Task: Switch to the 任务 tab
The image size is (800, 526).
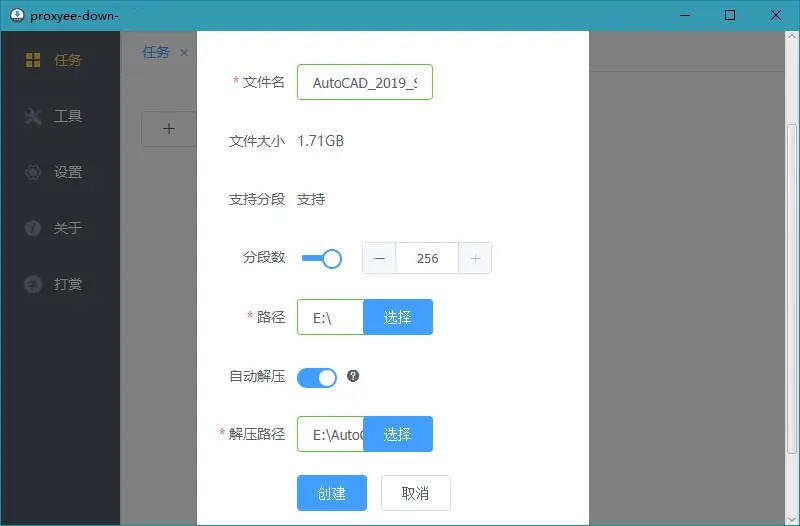Action: click(x=156, y=52)
